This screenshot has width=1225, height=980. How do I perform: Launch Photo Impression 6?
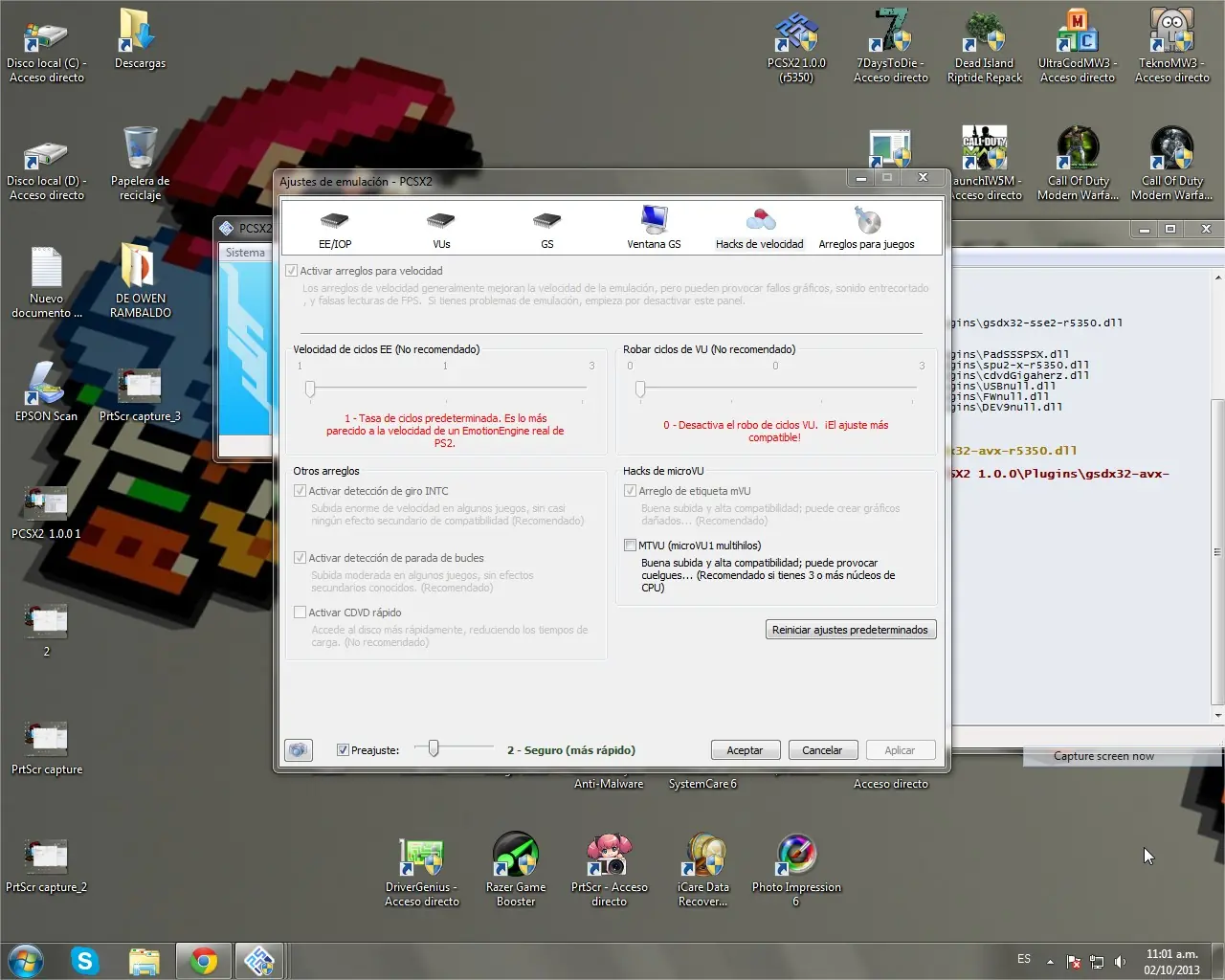[796, 871]
